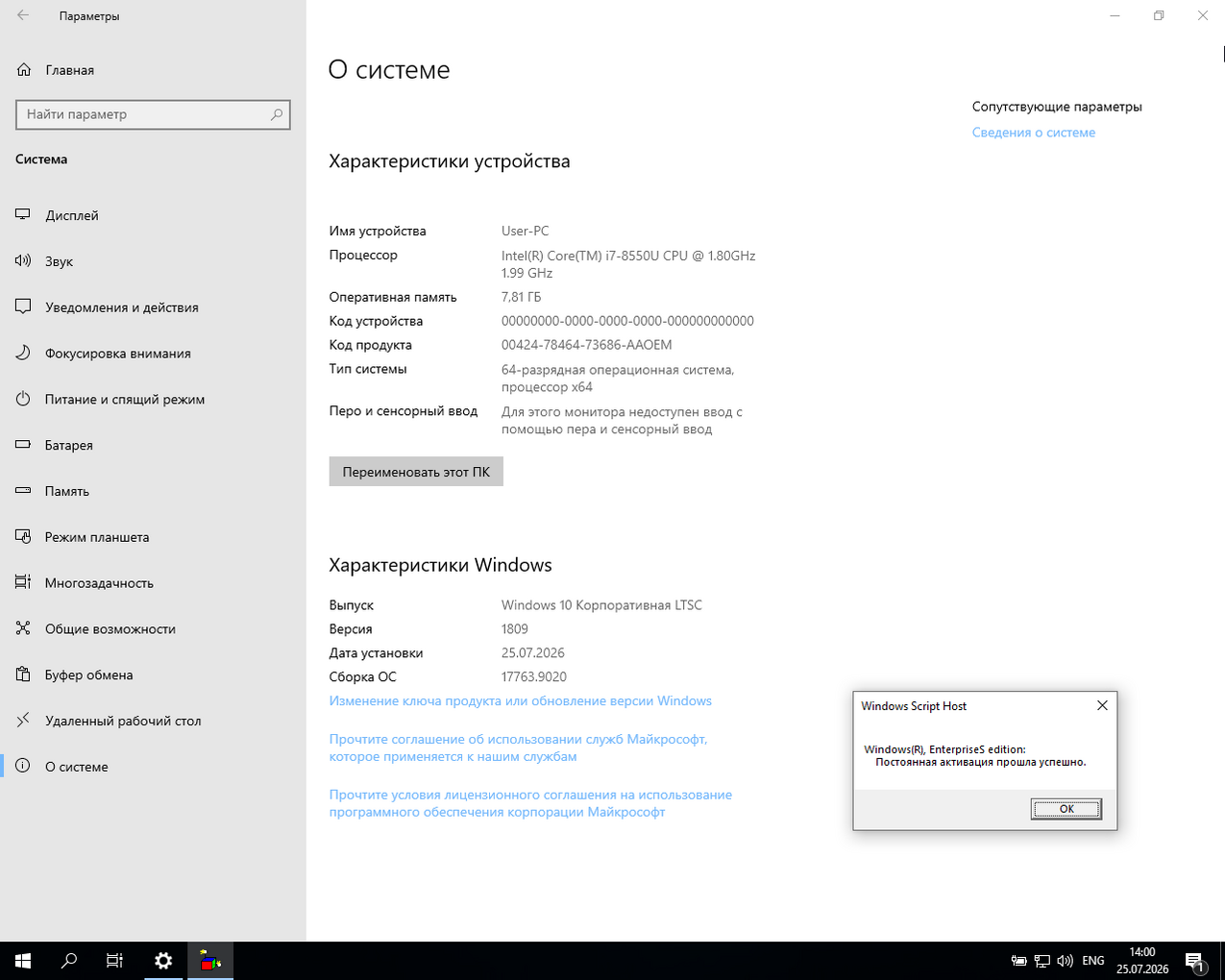Click the version value 1809

tap(515, 629)
